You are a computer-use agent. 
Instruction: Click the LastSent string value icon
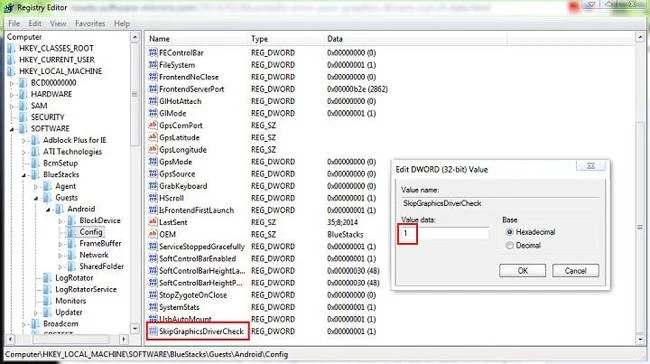(x=153, y=222)
